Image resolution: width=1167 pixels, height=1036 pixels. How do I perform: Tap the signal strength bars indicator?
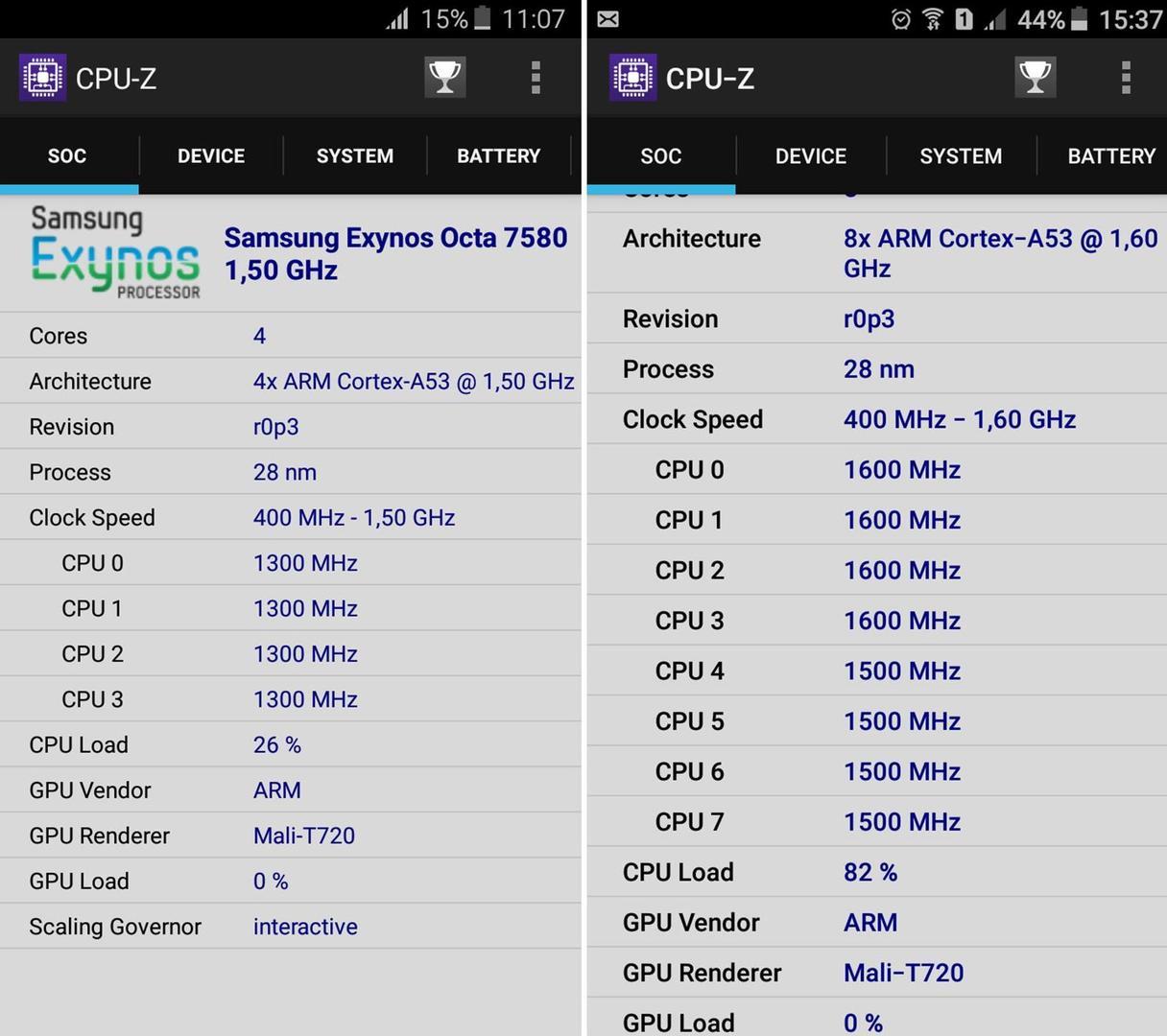pyautogui.click(x=398, y=17)
